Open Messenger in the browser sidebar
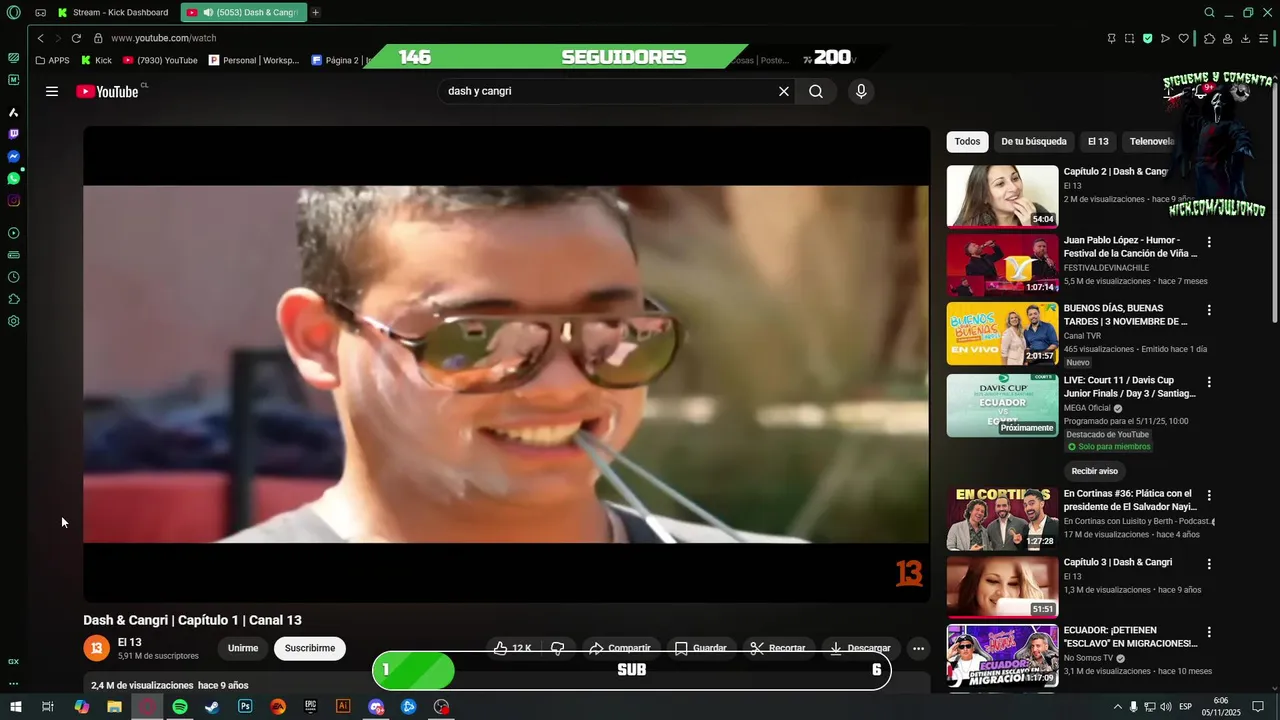Image resolution: width=1280 pixels, height=720 pixels. click(x=13, y=156)
